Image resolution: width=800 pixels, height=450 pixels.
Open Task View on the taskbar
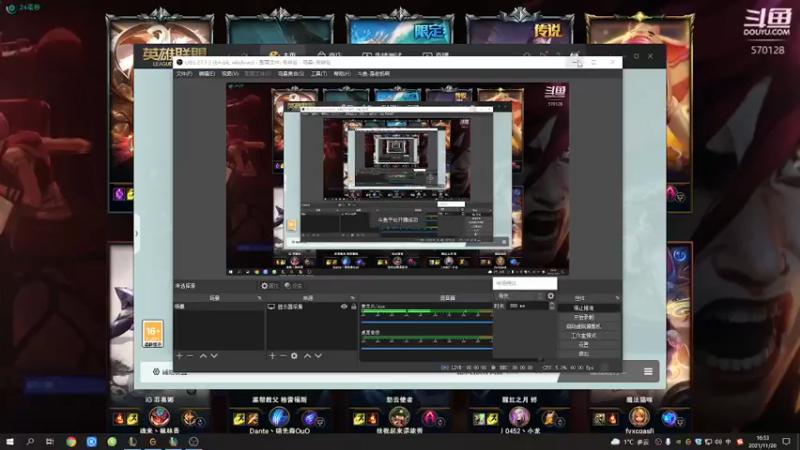pyautogui.click(x=50, y=442)
